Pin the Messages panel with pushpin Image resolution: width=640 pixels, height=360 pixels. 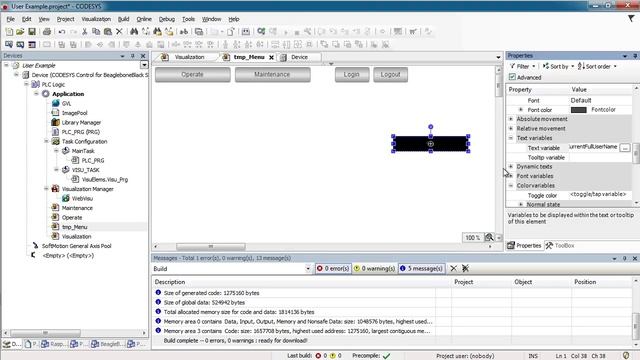(624, 258)
